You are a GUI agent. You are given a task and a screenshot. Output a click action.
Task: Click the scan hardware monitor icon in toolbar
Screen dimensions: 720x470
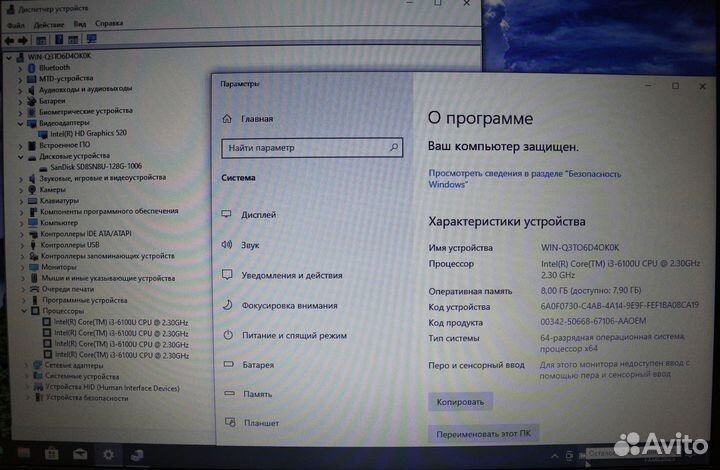click(x=91, y=39)
